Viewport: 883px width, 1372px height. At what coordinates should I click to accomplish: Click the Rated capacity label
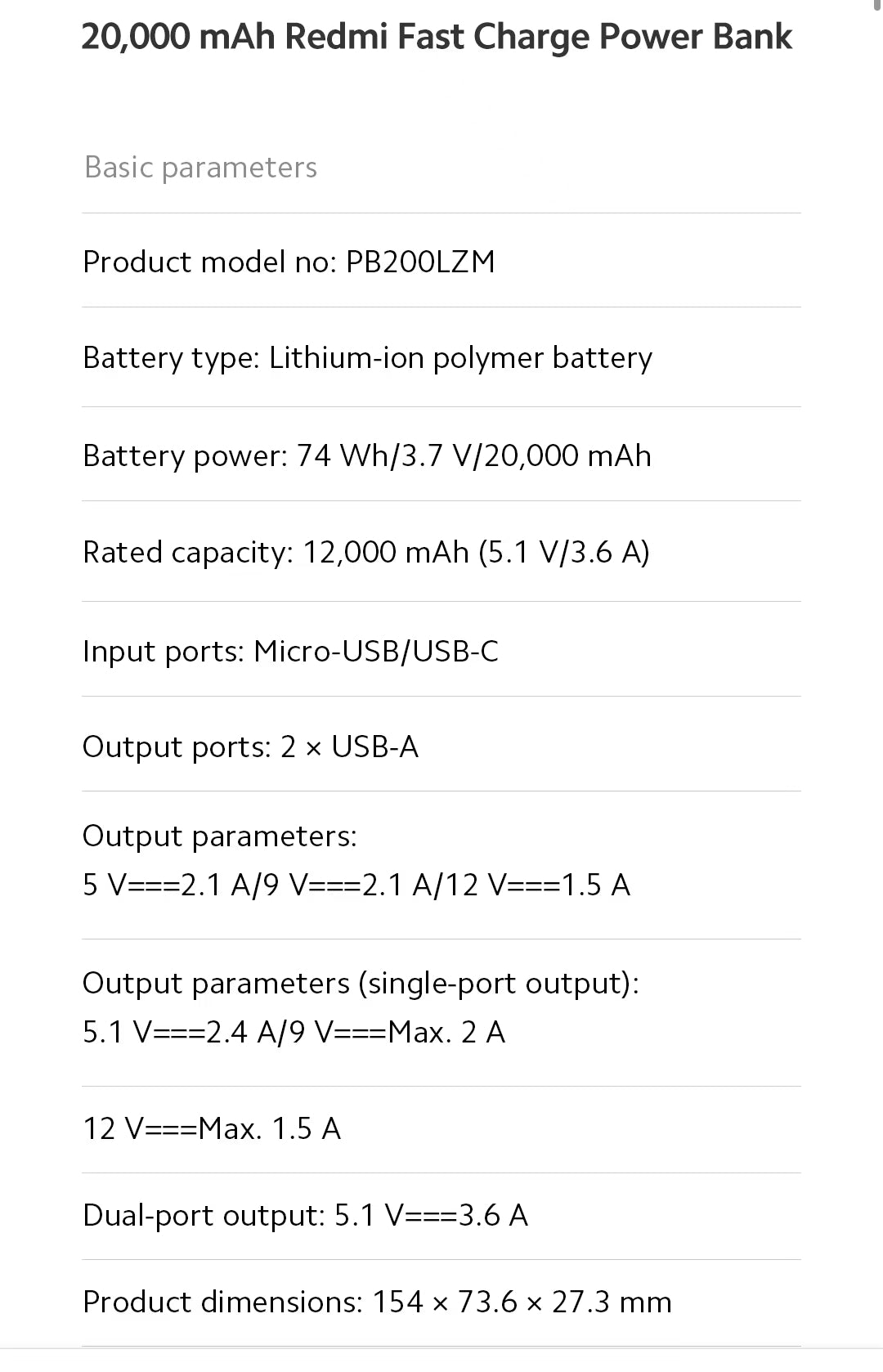pyautogui.click(x=187, y=553)
